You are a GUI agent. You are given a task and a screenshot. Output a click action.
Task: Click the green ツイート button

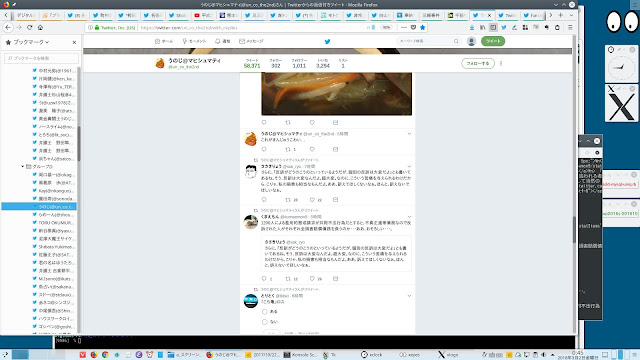493,41
